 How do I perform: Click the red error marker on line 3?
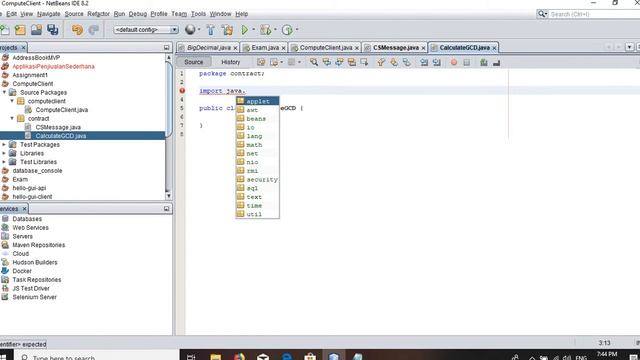[x=182, y=91]
